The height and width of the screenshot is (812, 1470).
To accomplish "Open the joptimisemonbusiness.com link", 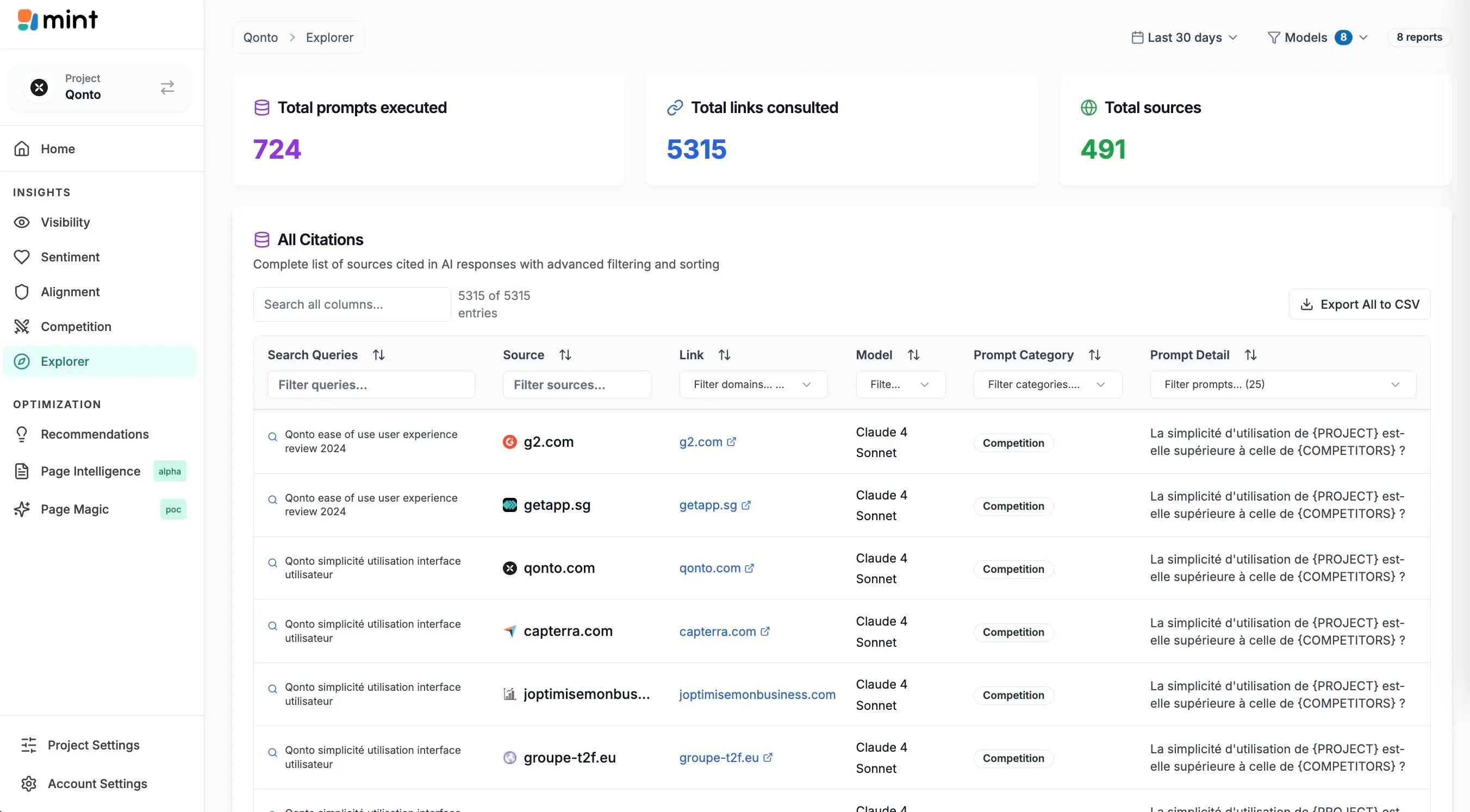I will (757, 695).
